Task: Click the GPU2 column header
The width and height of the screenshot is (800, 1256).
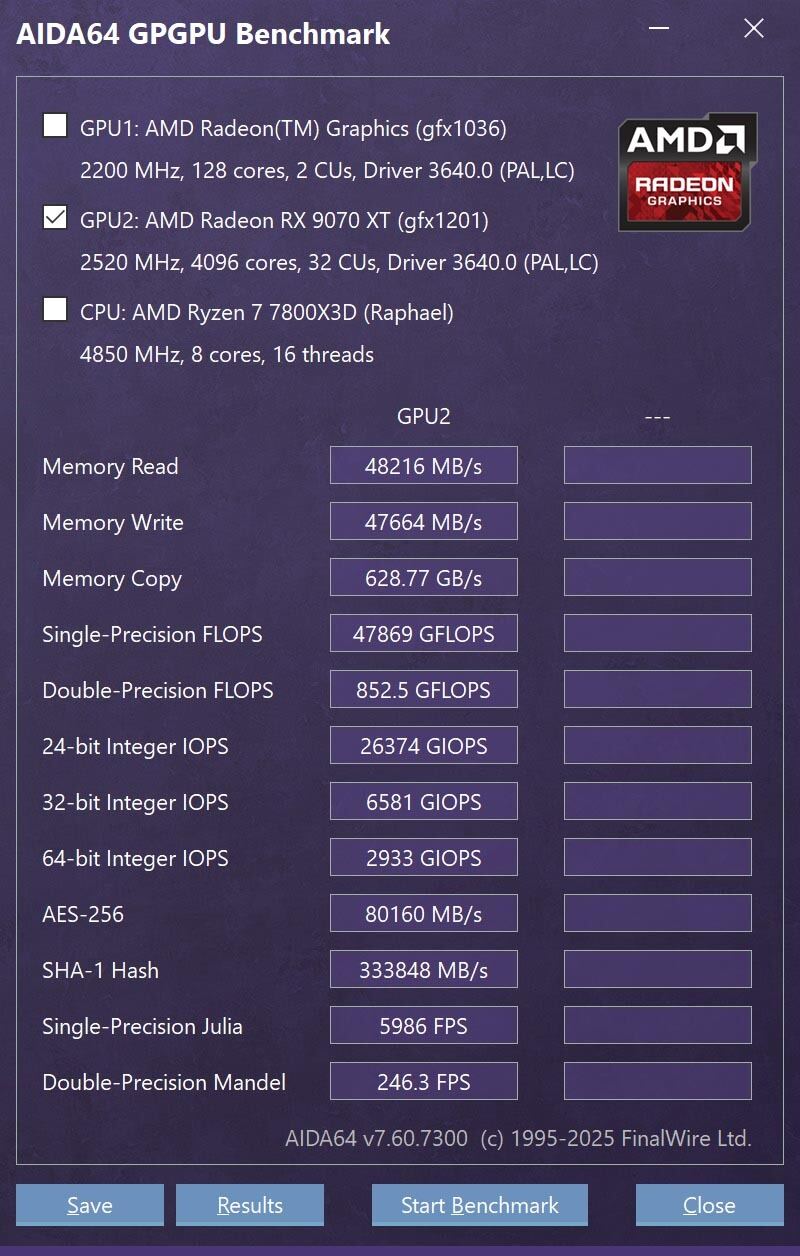Action: (x=424, y=417)
